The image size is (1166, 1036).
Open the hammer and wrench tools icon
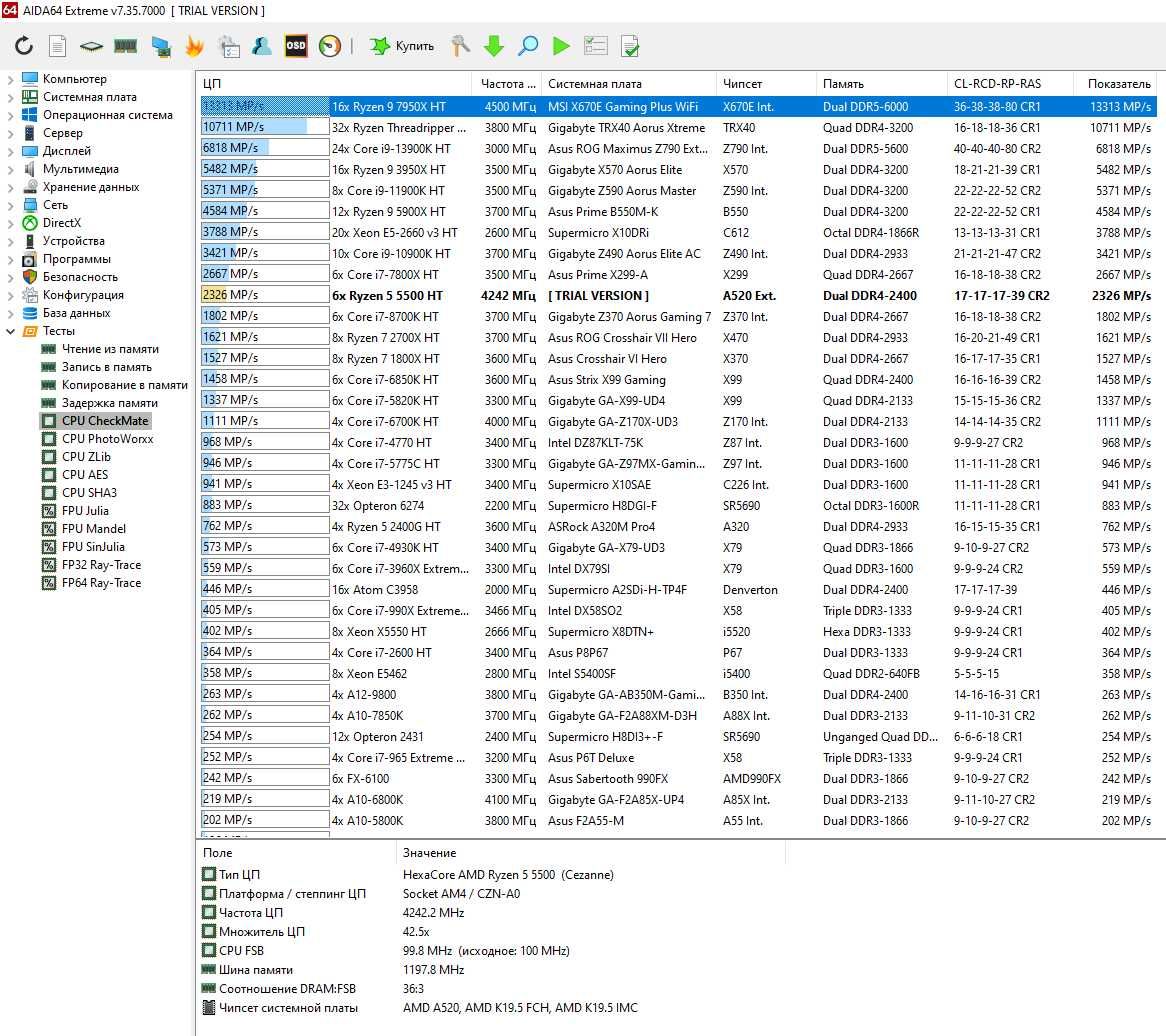pyautogui.click(x=460, y=46)
